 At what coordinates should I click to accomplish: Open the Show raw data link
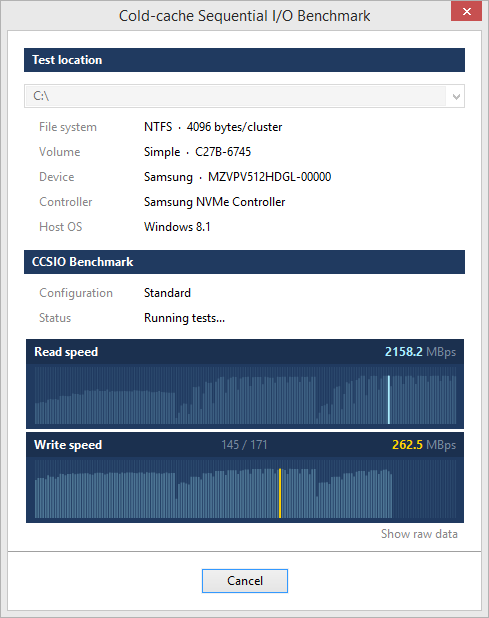pyautogui.click(x=419, y=534)
